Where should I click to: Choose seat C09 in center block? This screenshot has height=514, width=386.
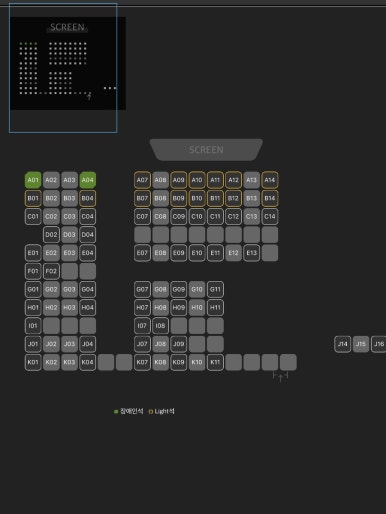(179, 217)
